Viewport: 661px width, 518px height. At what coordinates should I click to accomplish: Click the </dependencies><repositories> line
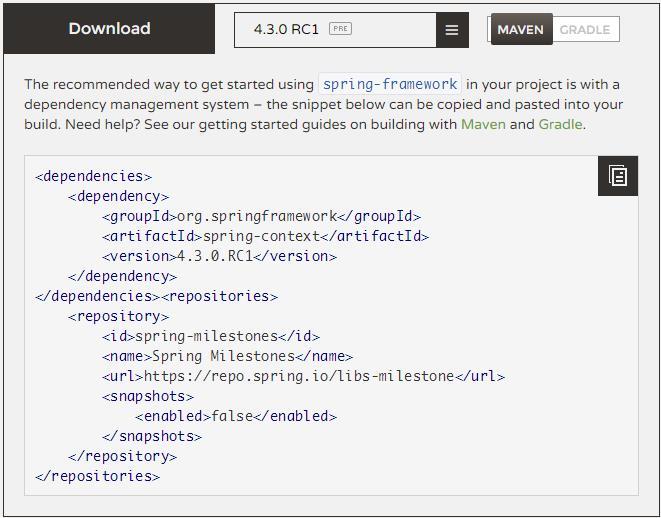157,296
